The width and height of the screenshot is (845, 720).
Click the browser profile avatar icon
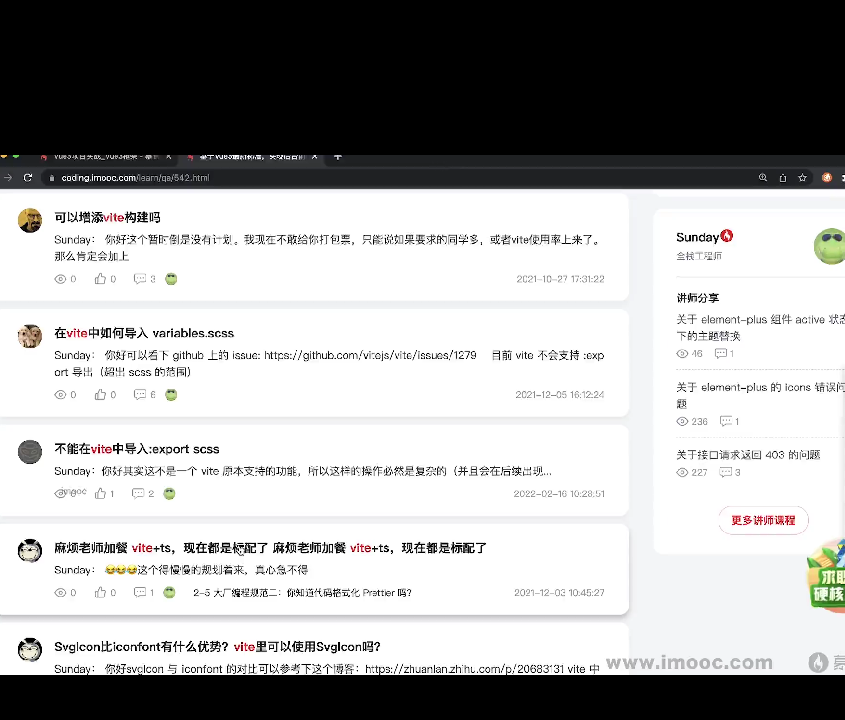[x=826, y=177]
